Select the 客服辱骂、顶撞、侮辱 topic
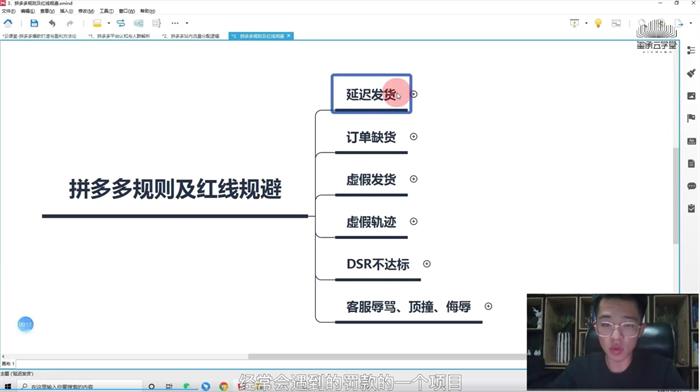700x392 pixels. click(x=408, y=307)
